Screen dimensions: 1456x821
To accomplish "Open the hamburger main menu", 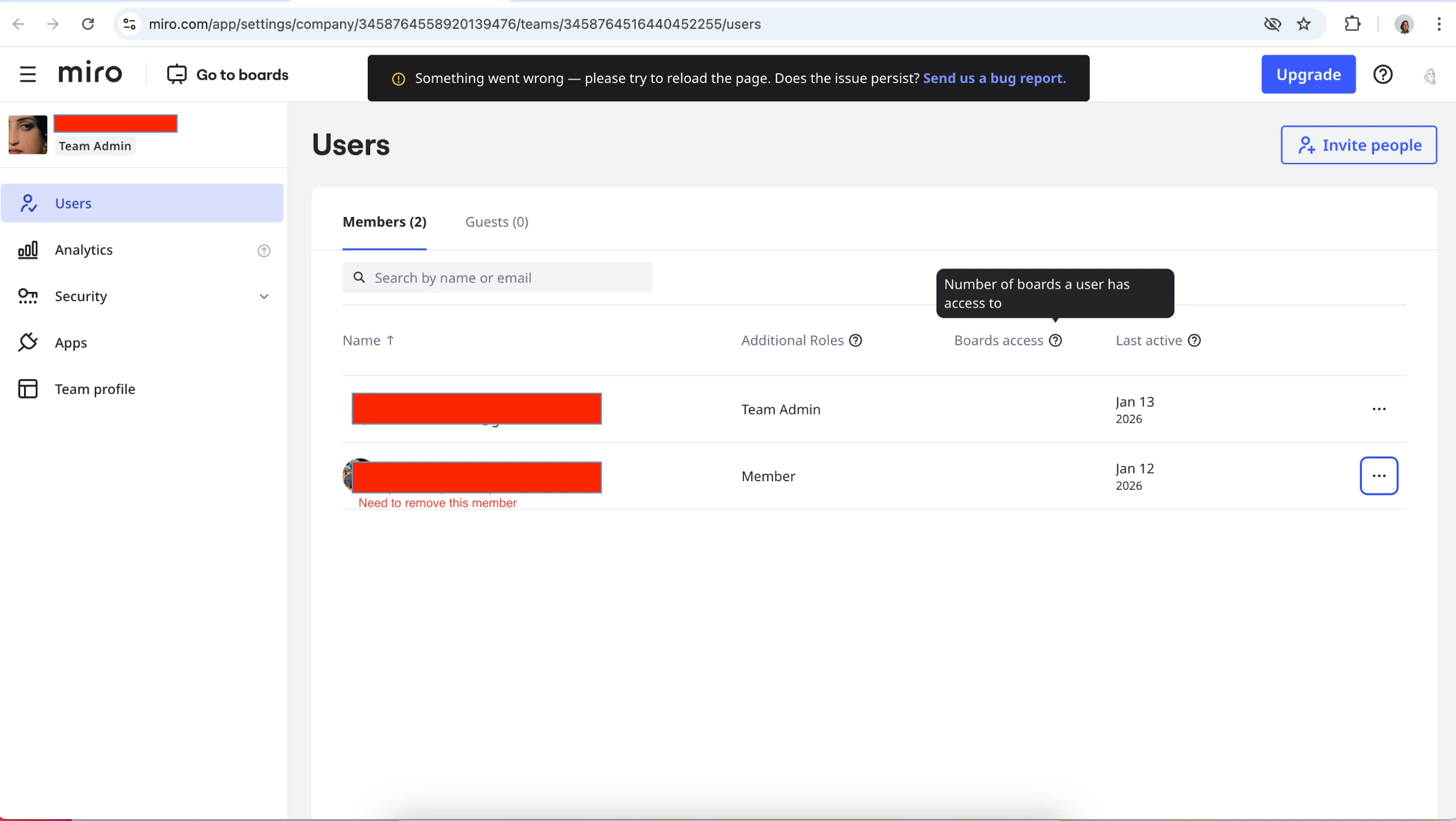I will (28, 74).
